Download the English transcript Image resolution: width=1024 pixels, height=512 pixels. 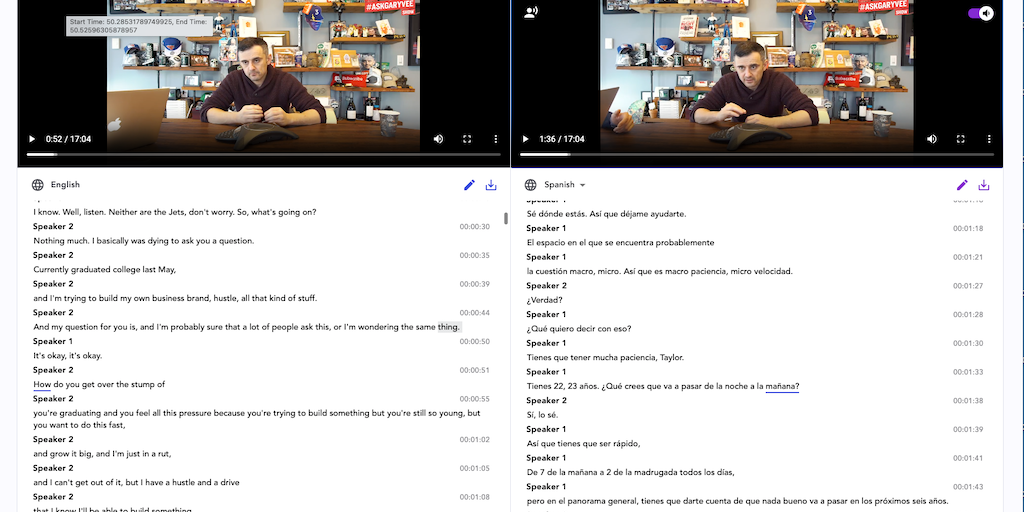point(491,185)
